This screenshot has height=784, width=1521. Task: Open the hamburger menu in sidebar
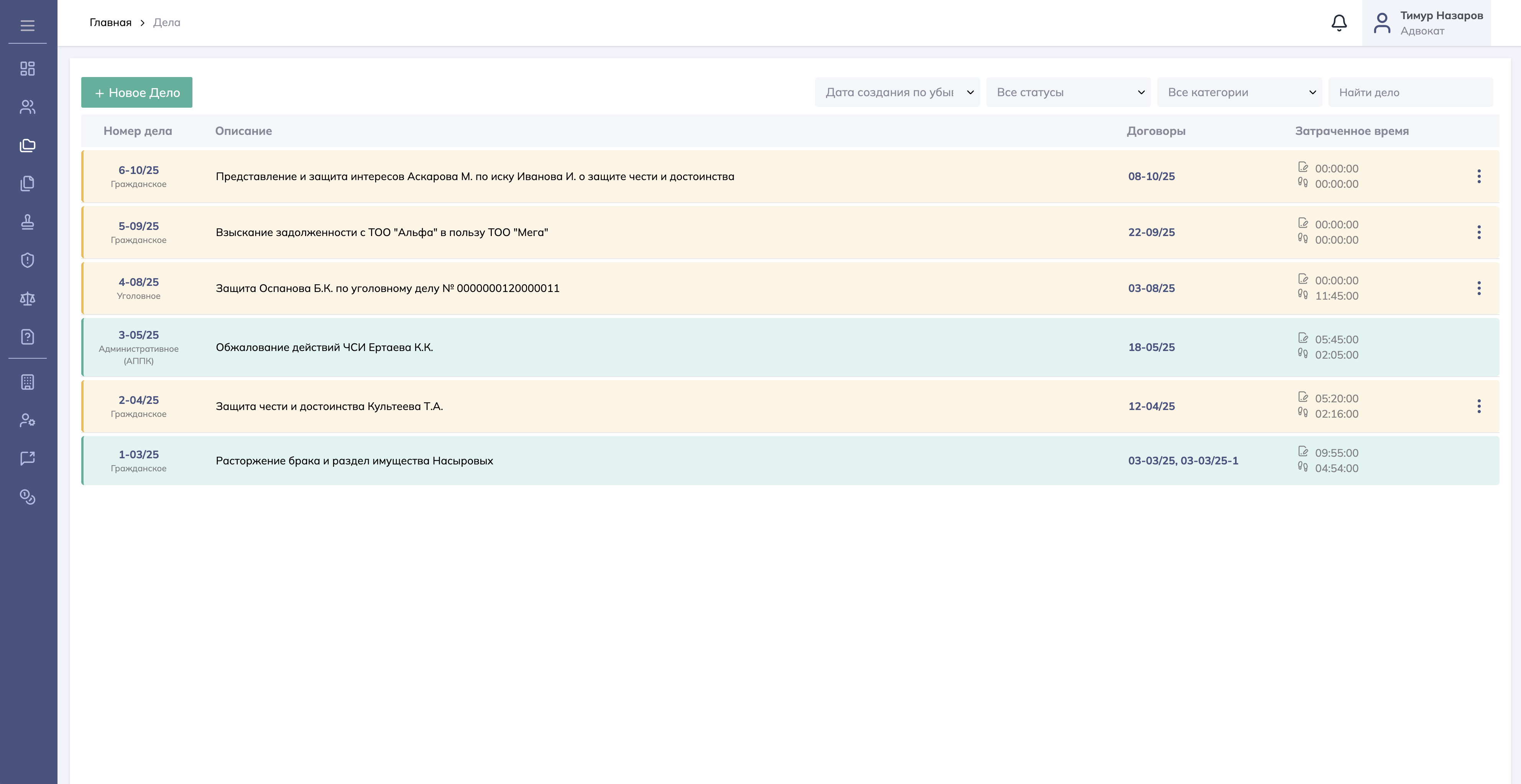pyautogui.click(x=27, y=25)
